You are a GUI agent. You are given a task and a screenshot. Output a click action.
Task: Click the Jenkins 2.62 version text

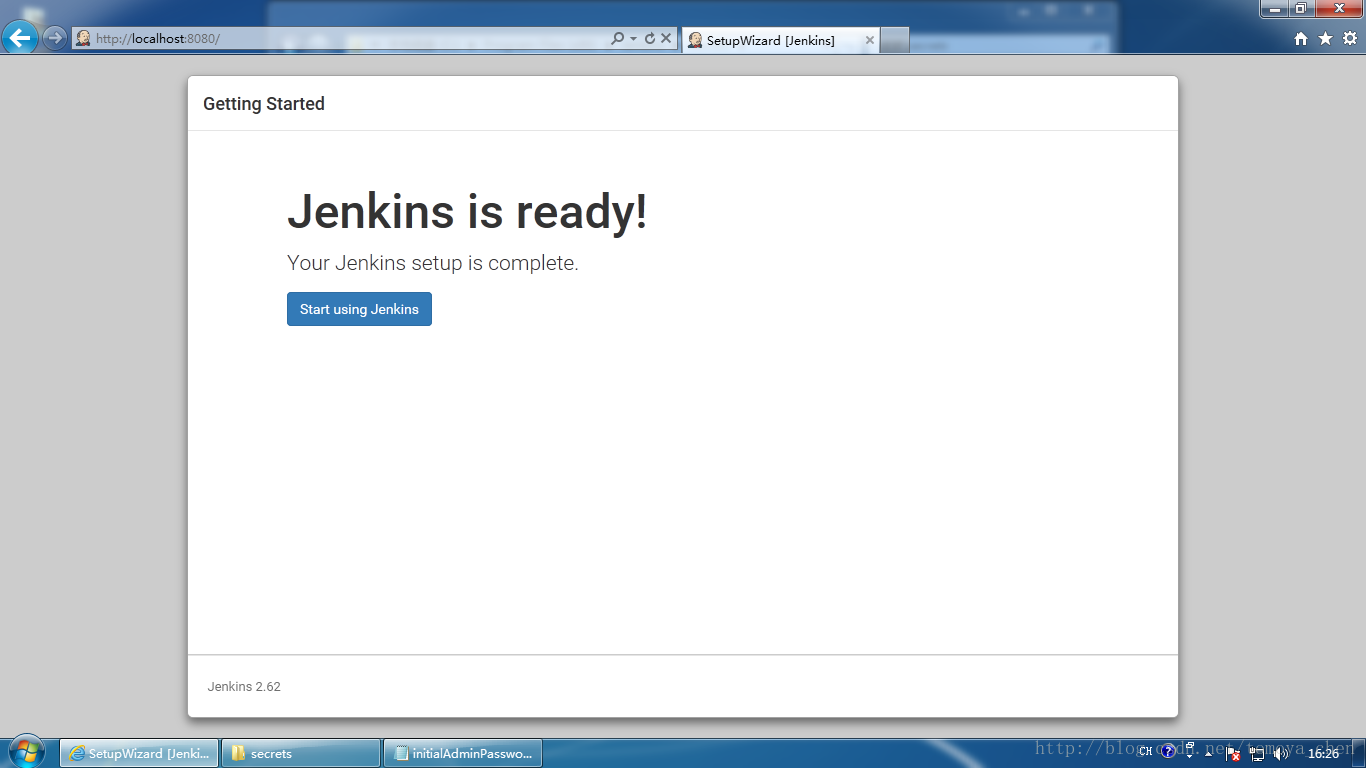pos(244,687)
